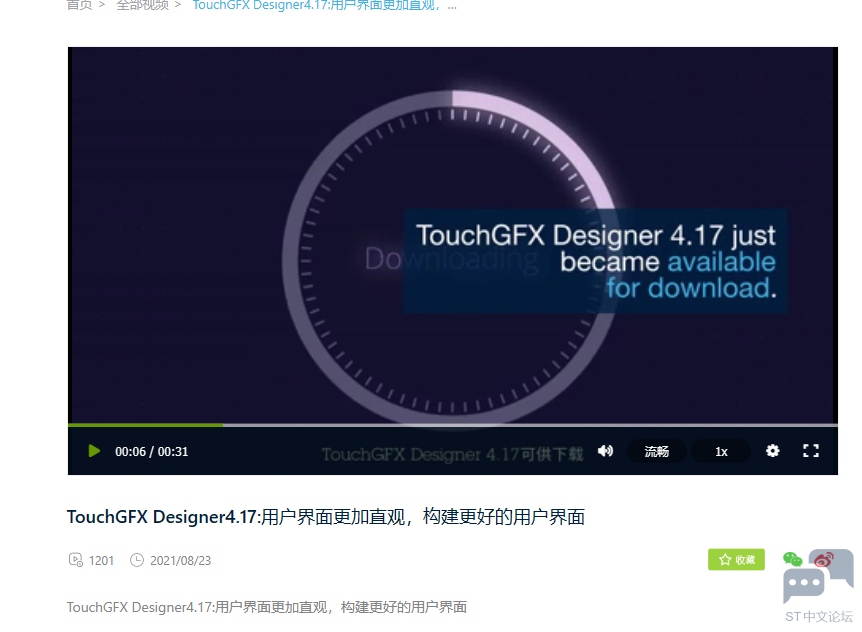The height and width of the screenshot is (632, 862).
Task: Open 全部视频 breadcrumb link
Action: tap(142, 5)
